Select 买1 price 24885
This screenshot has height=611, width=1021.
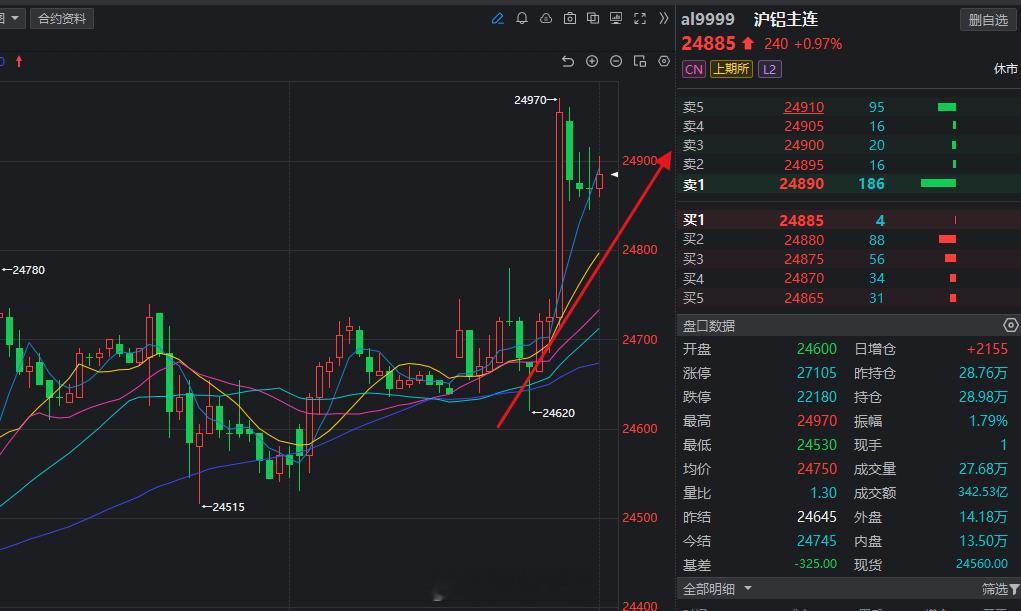coord(802,221)
